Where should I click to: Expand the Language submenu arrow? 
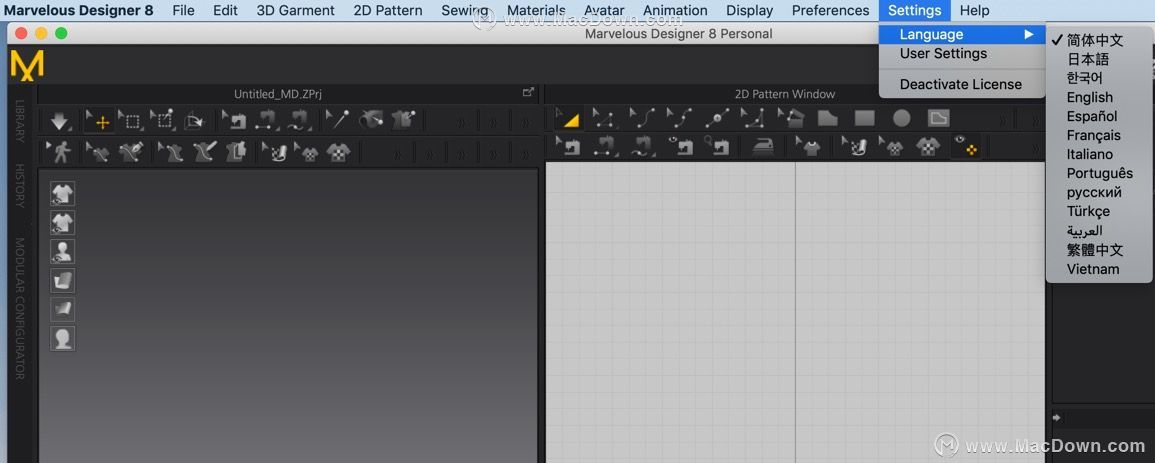tap(1028, 34)
